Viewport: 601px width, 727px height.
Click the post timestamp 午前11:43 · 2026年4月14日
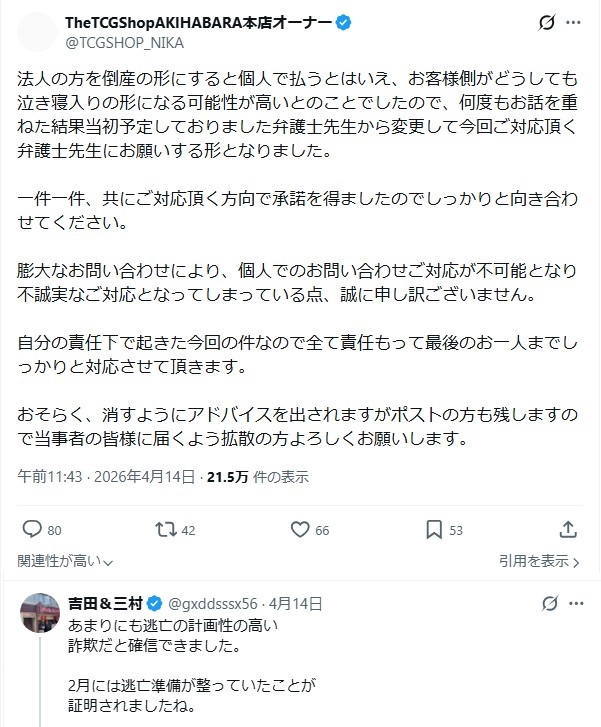pos(105,477)
